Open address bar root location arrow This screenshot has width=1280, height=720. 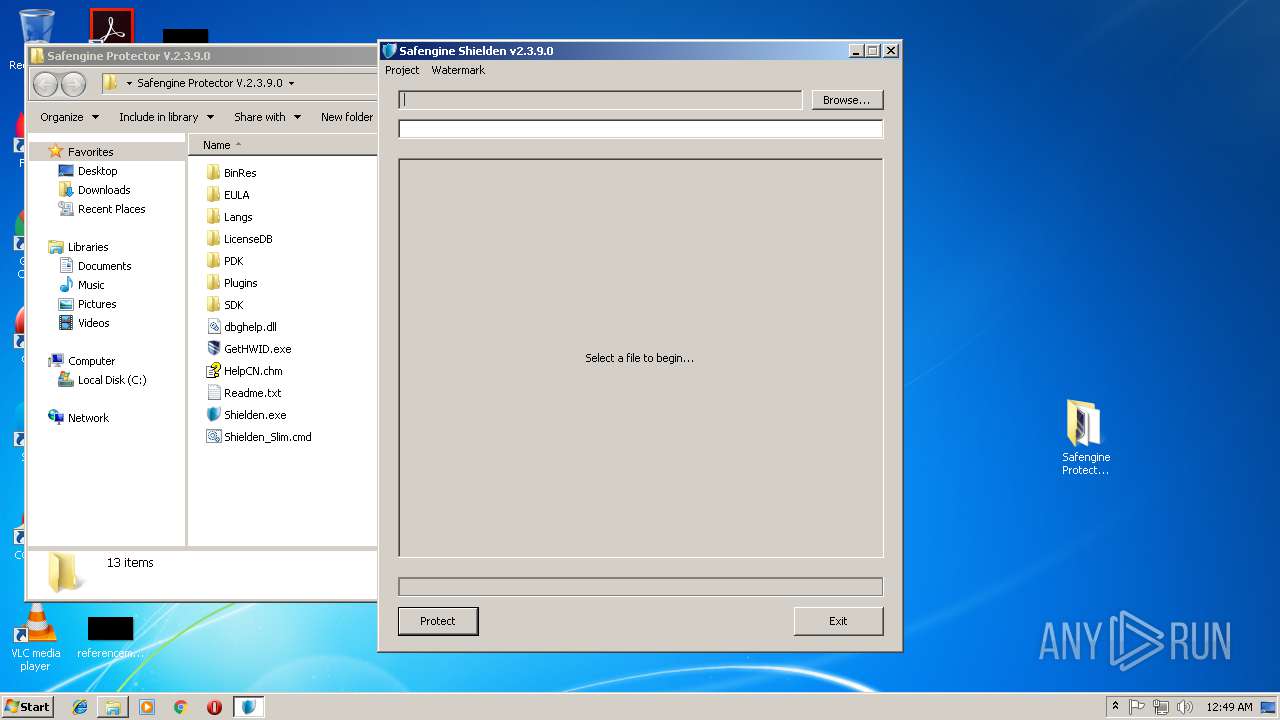[129, 83]
